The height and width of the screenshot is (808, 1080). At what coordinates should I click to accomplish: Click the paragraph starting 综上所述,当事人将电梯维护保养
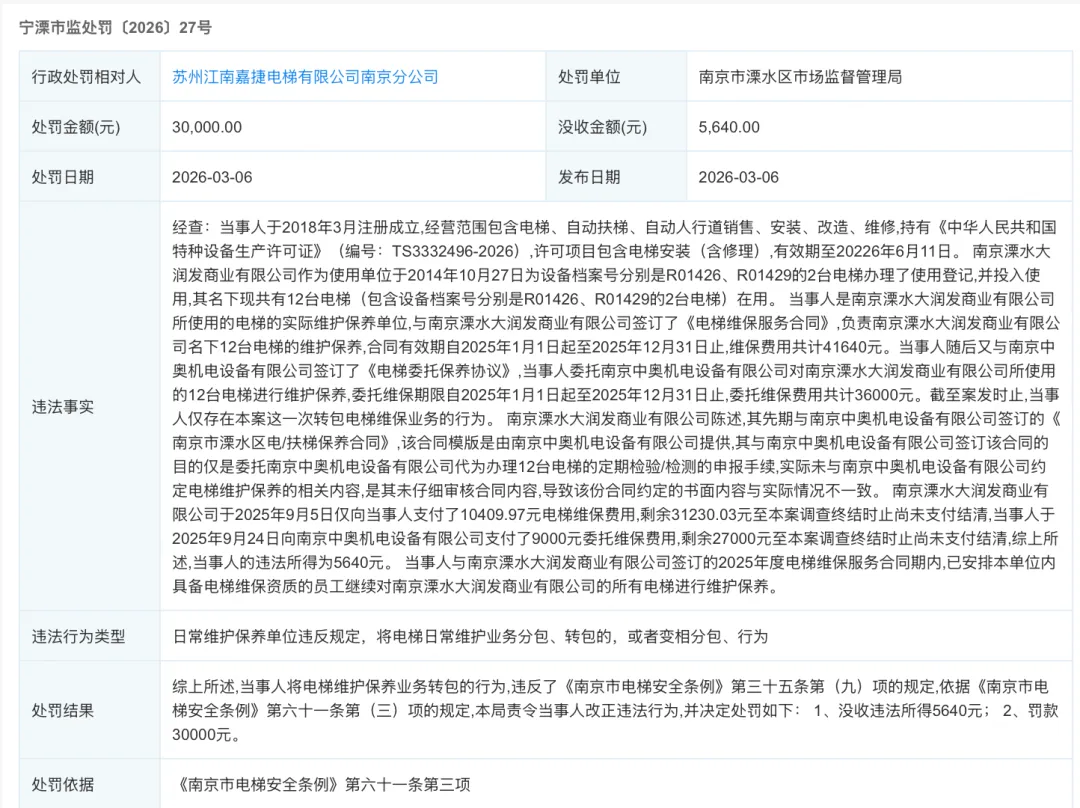click(x=615, y=710)
